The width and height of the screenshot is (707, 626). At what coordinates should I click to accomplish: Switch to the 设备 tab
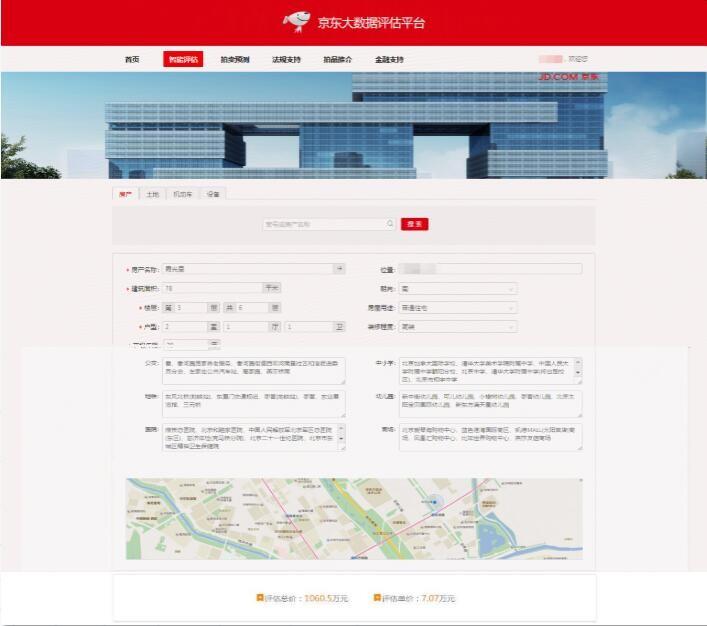tap(213, 194)
